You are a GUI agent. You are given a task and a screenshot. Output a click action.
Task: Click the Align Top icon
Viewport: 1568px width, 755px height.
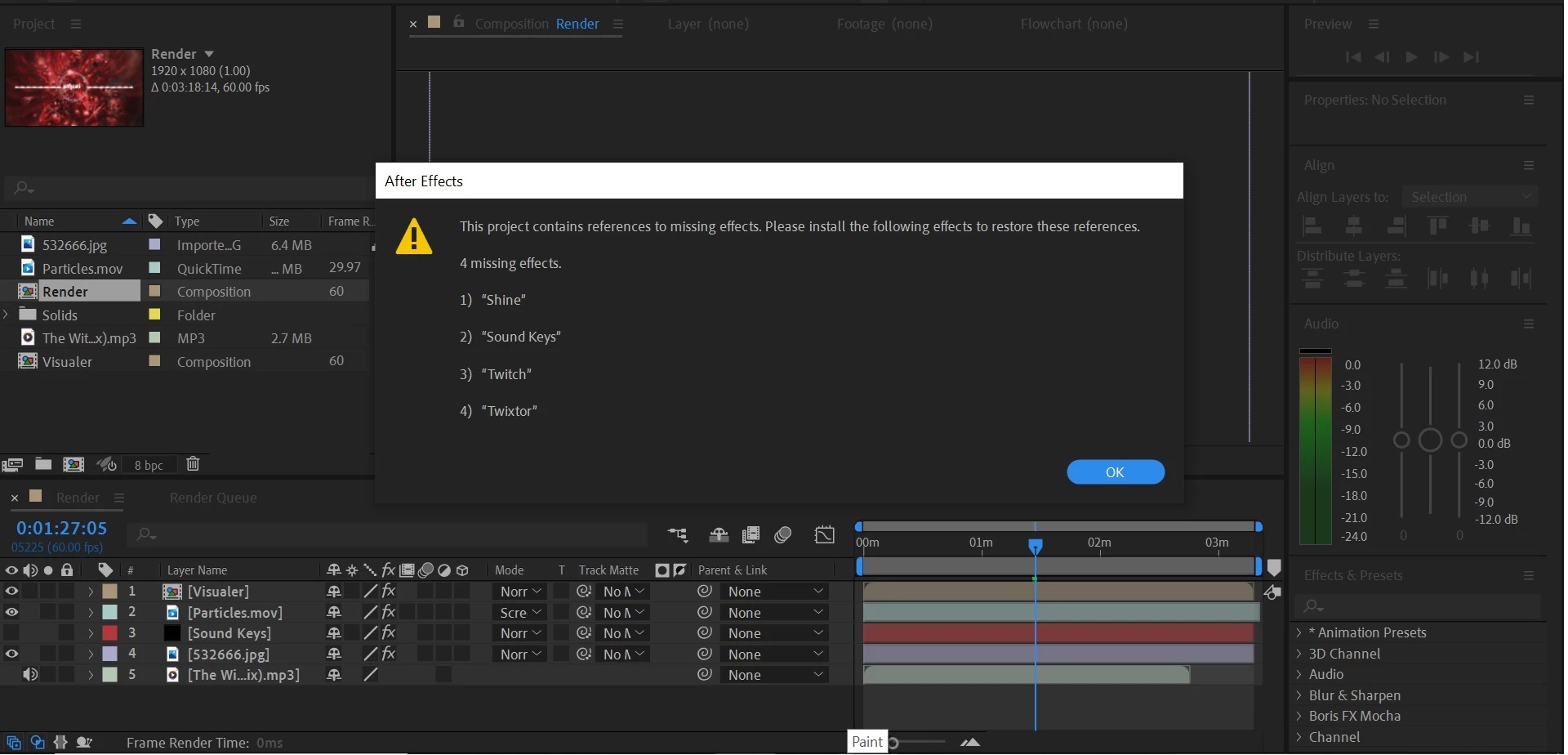pos(1438,226)
